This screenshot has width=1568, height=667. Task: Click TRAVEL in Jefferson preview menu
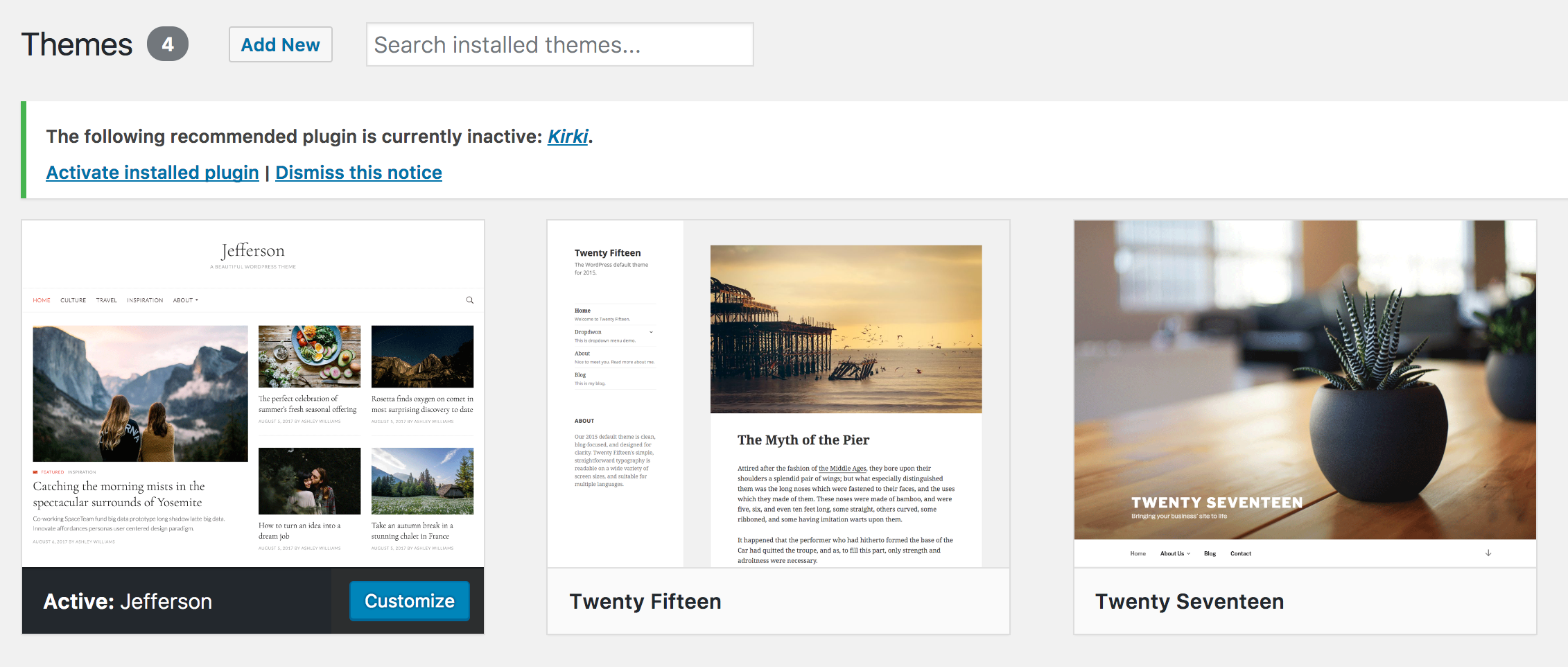(x=107, y=300)
